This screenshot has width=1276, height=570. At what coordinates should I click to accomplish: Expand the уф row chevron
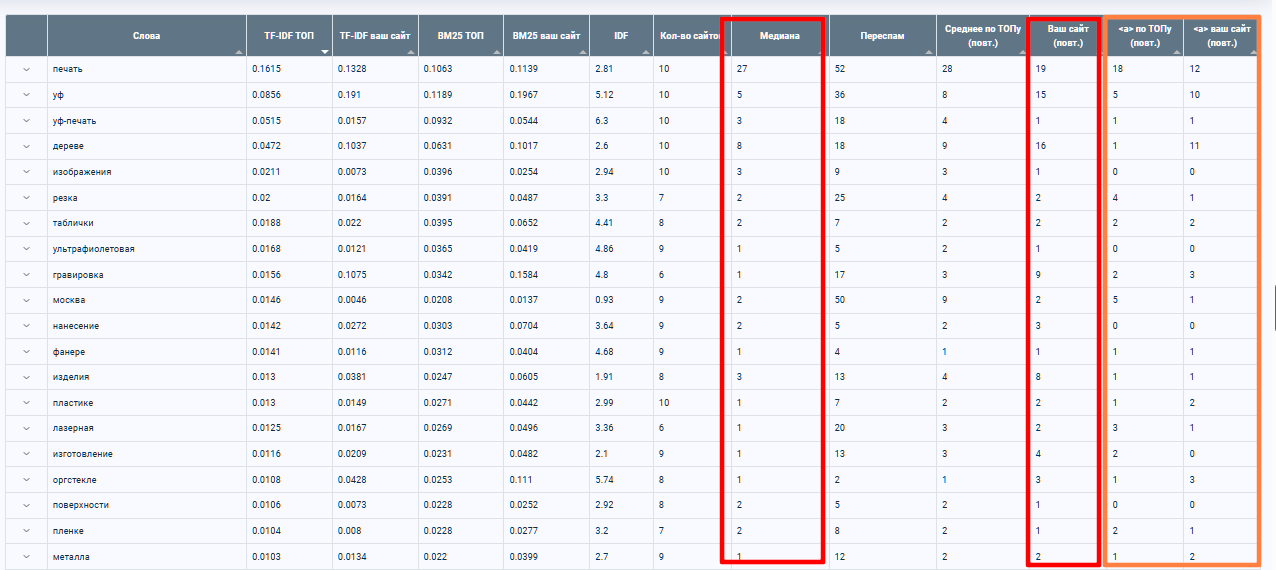pos(26,95)
